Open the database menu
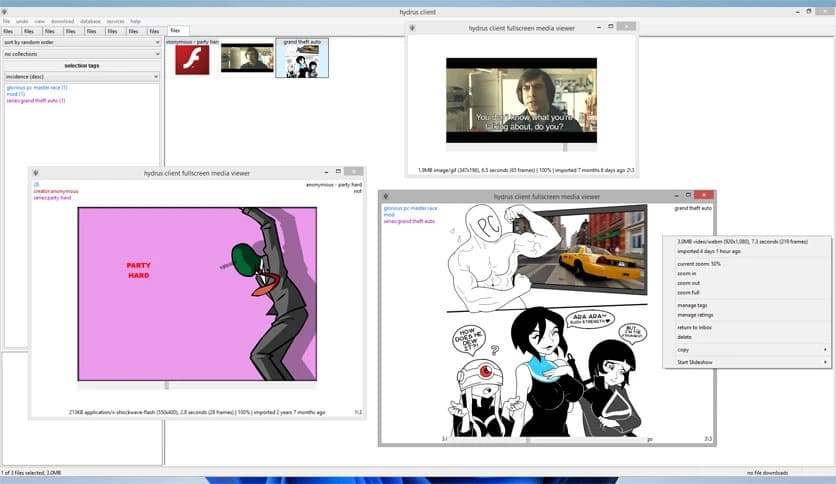836x484 pixels. tap(90, 21)
